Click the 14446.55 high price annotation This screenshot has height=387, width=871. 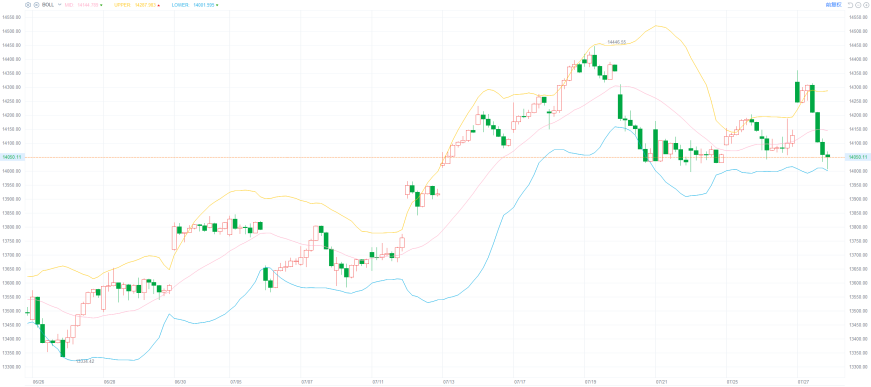point(617,42)
